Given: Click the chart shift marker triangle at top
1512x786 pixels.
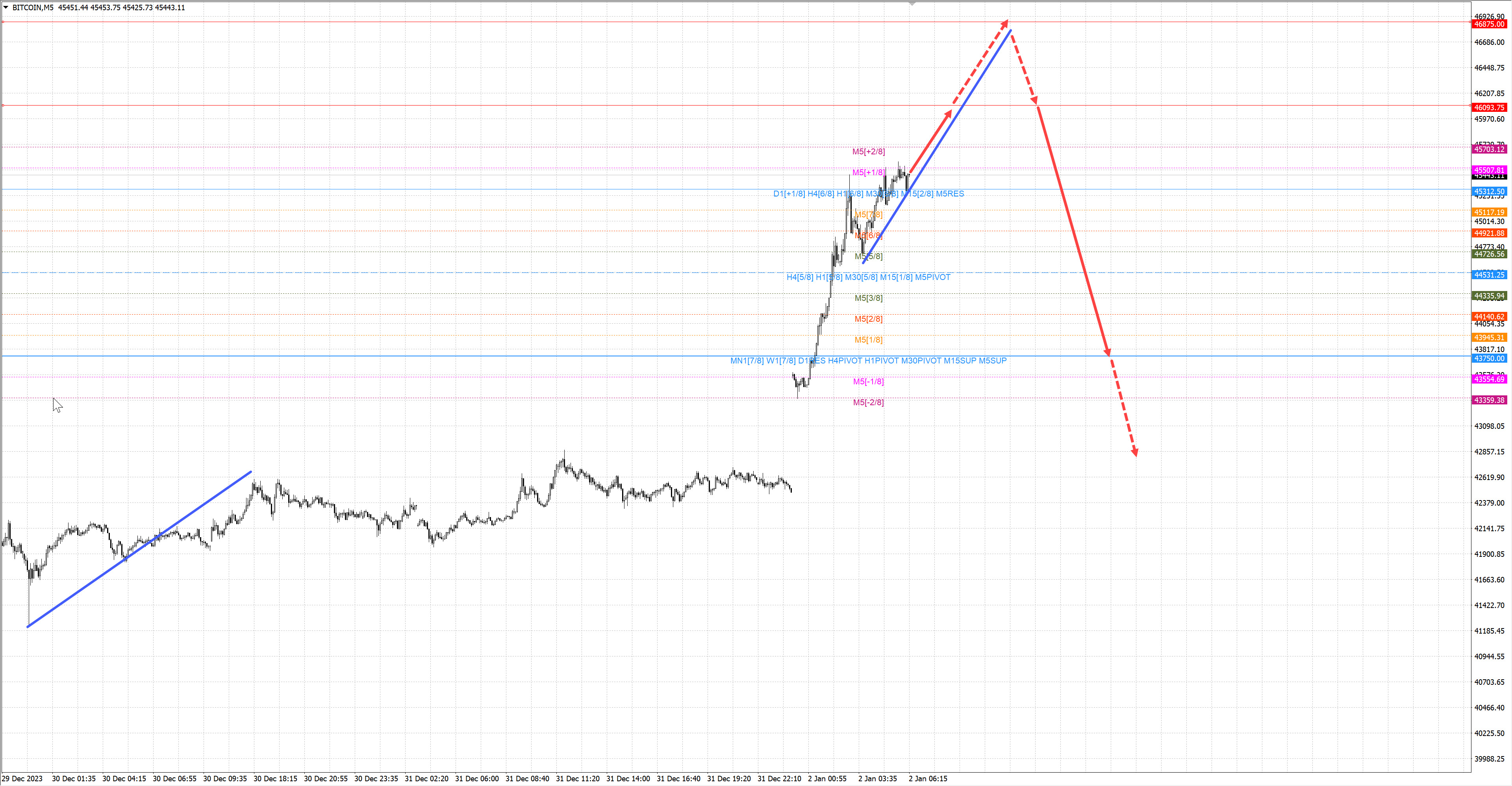Looking at the screenshot, I should [912, 4].
